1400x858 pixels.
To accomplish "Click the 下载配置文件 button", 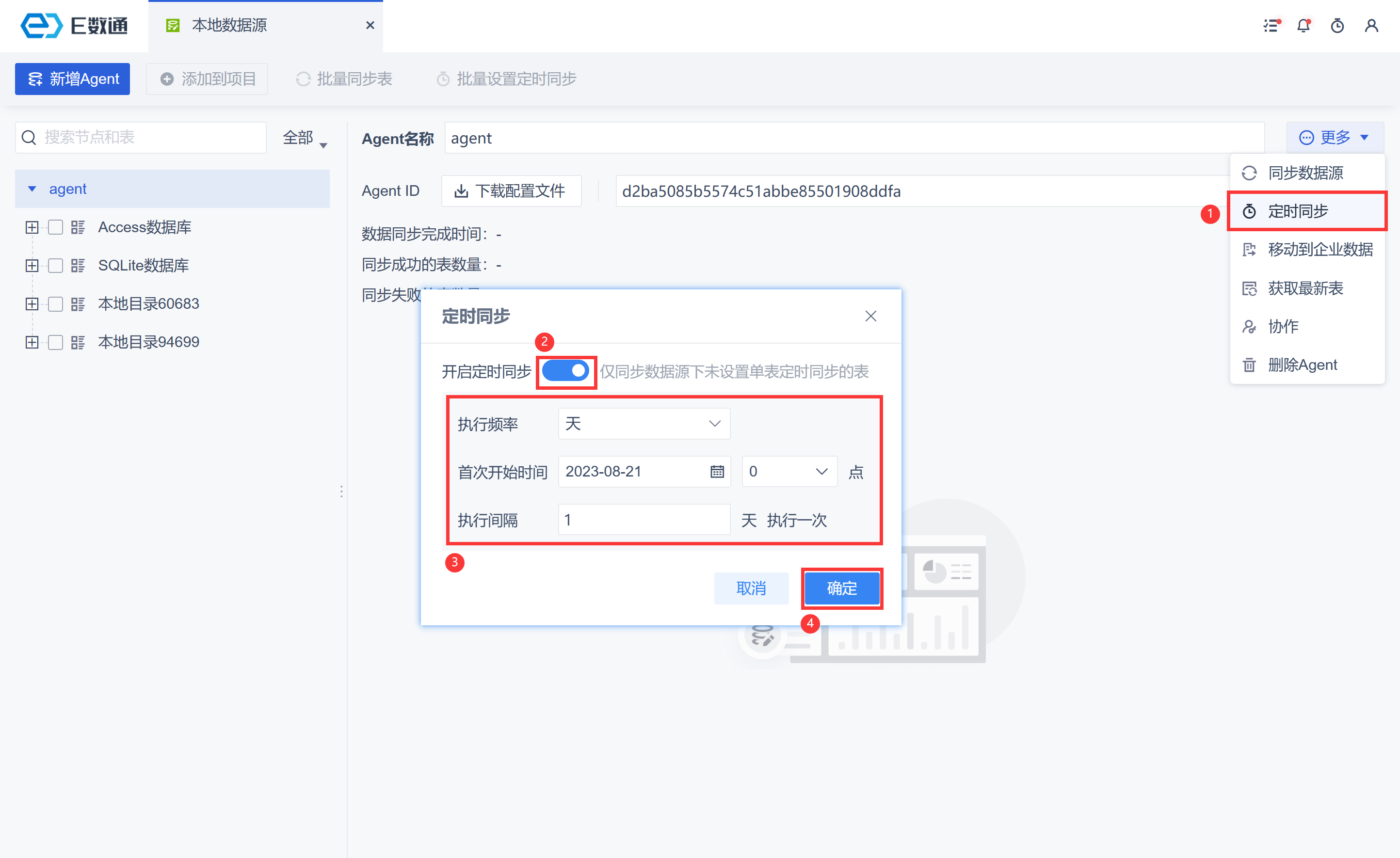I will [x=511, y=191].
